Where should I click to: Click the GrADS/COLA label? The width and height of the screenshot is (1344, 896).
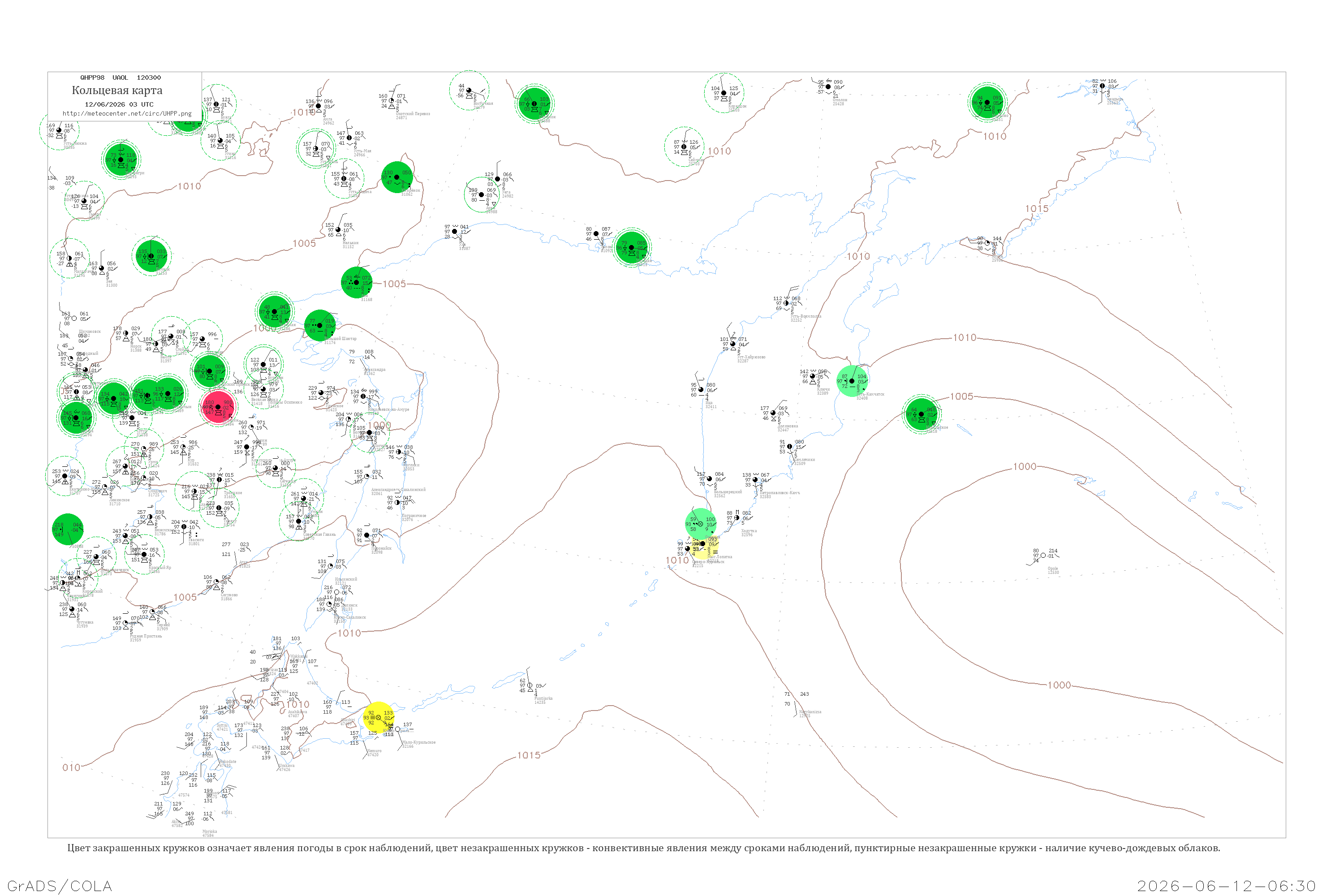(60, 886)
